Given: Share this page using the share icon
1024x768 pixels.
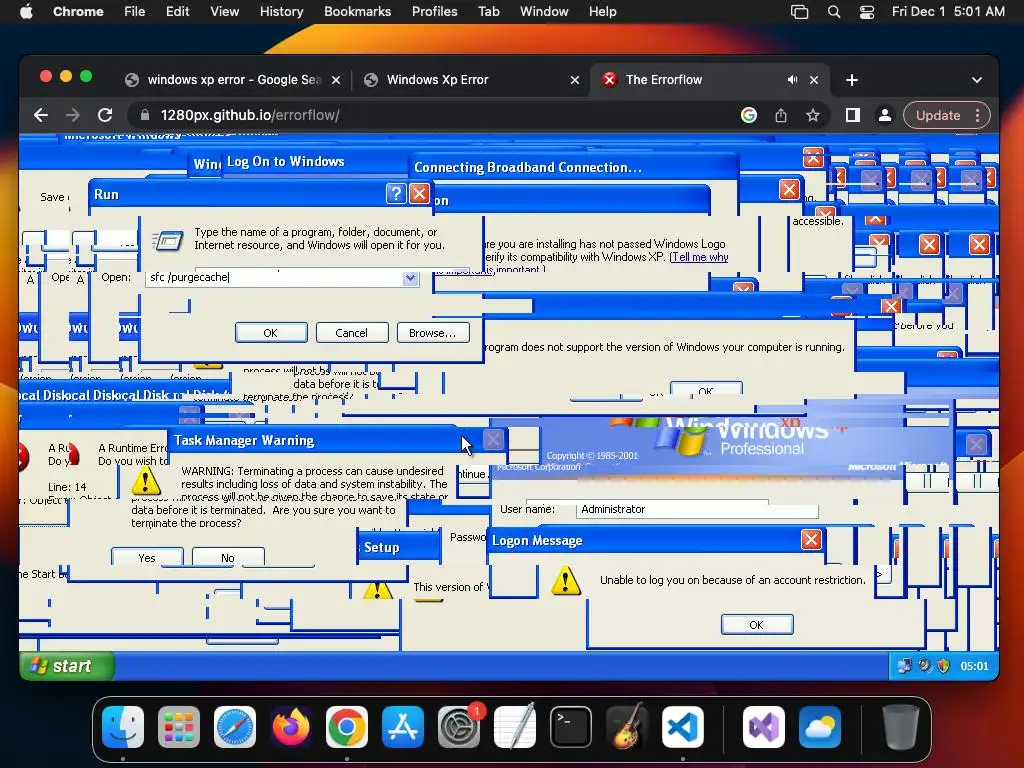Looking at the screenshot, I should click(780, 115).
